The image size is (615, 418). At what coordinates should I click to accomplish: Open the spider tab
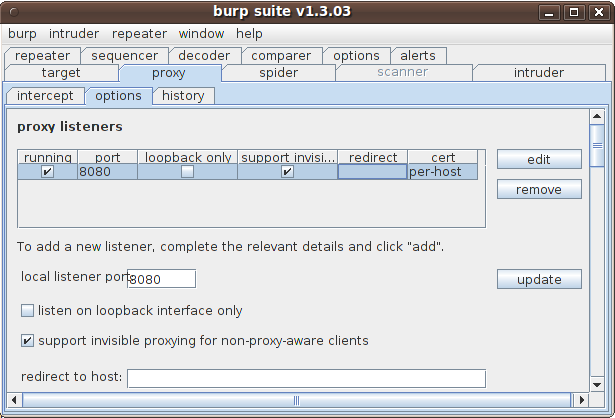pyautogui.click(x=278, y=73)
